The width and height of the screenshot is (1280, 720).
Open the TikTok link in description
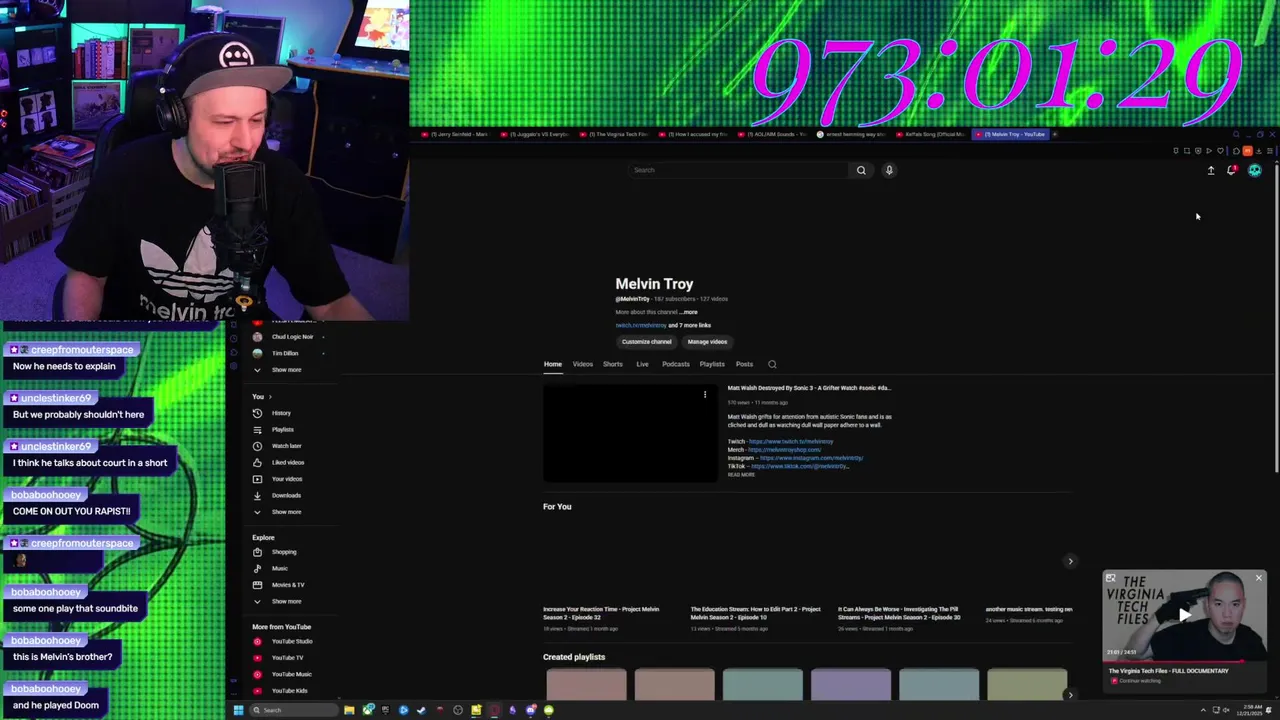(800, 466)
